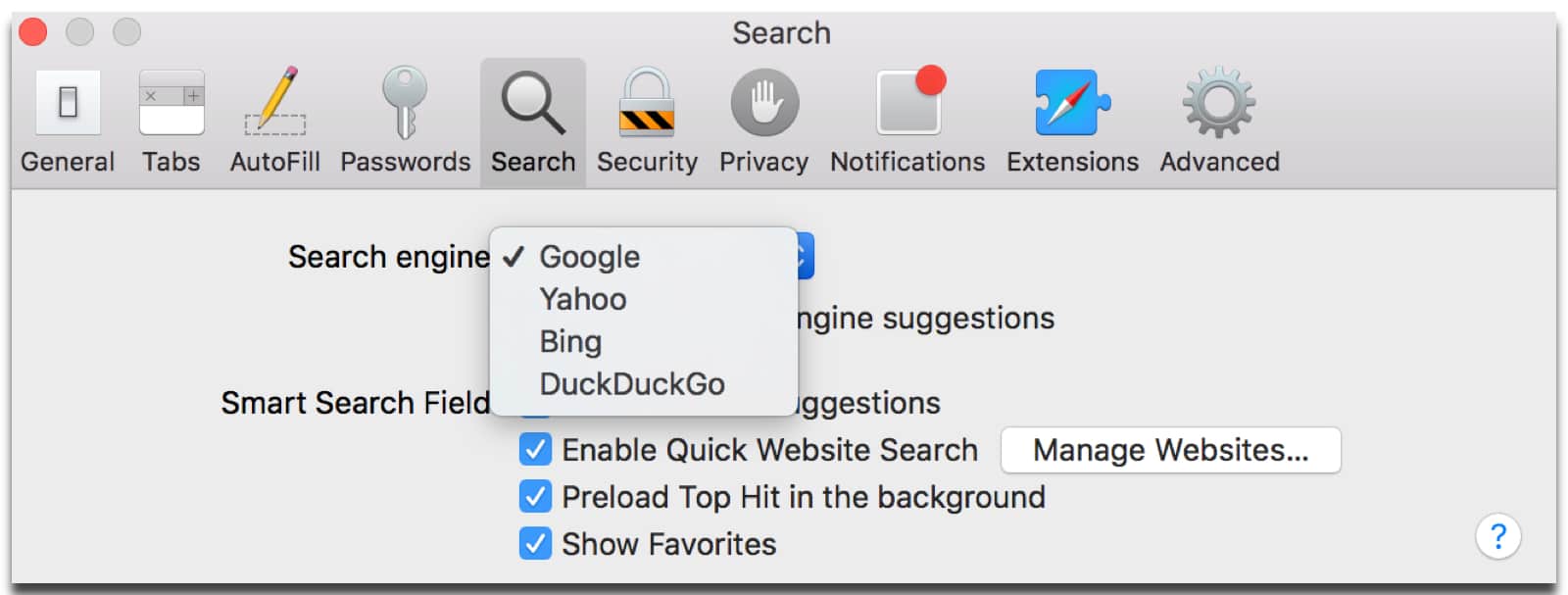Open Extensions puzzle piece pane
Viewport: 1568px width, 595px height.
point(1072,120)
